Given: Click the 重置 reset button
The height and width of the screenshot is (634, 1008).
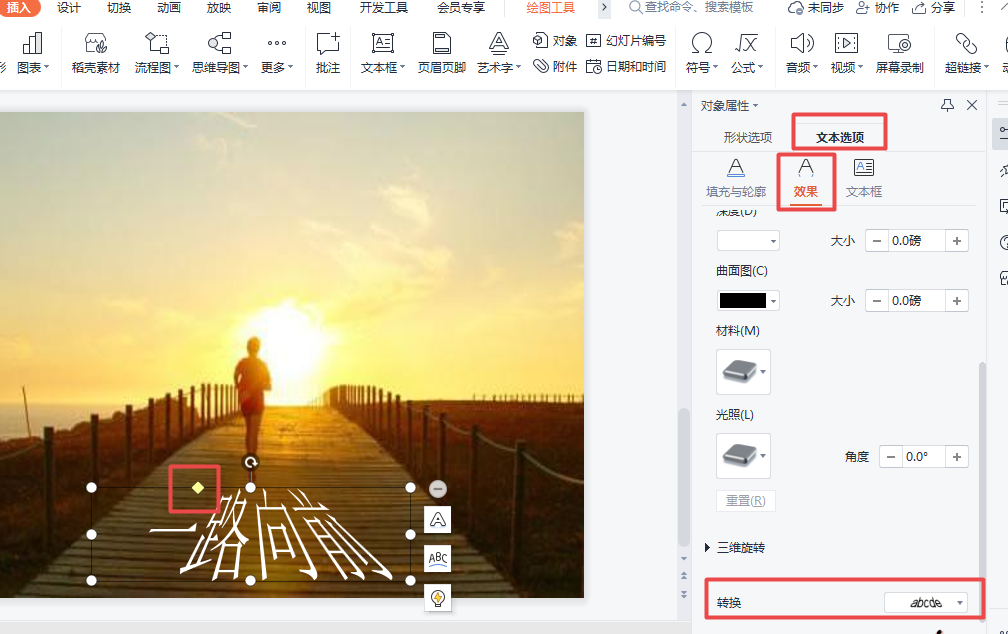Looking at the screenshot, I should click(x=745, y=500).
